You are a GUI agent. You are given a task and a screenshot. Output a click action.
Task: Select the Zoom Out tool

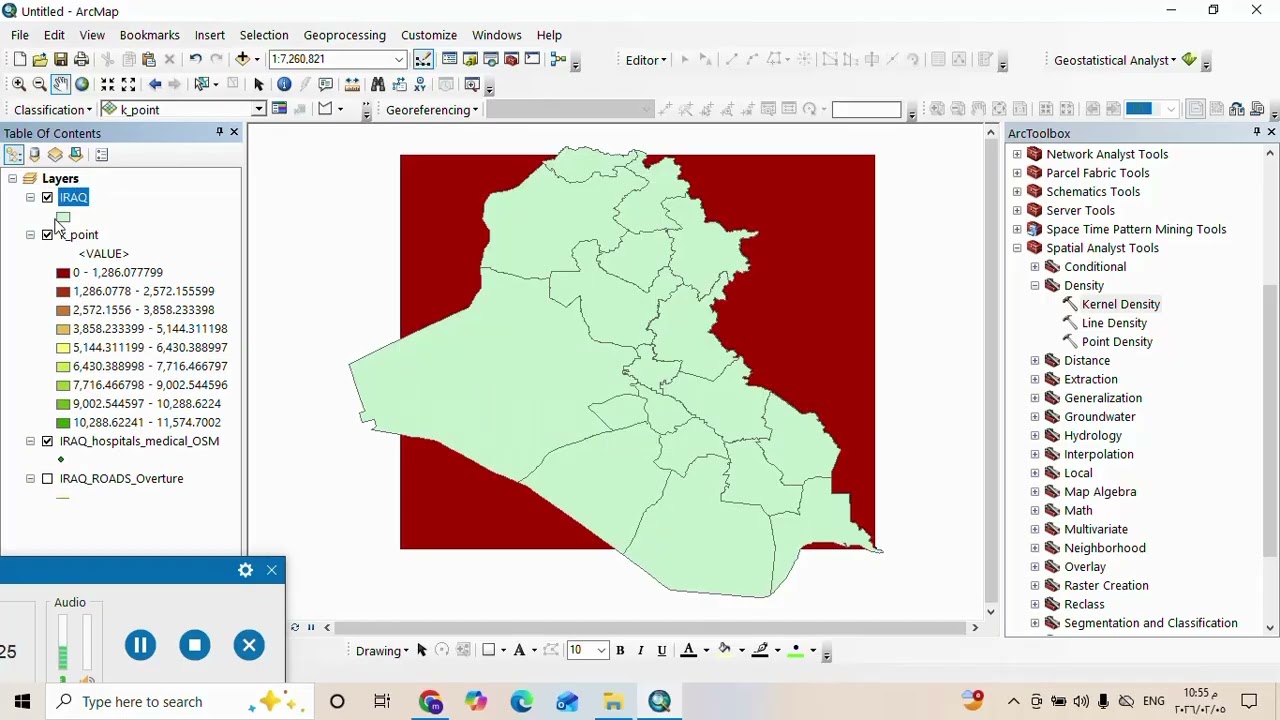tap(40, 85)
